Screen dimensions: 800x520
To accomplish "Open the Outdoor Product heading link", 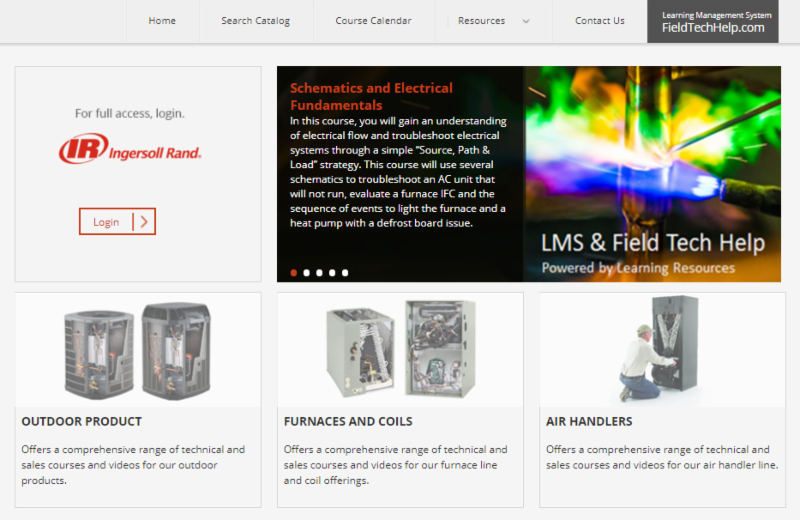I will tap(82, 422).
